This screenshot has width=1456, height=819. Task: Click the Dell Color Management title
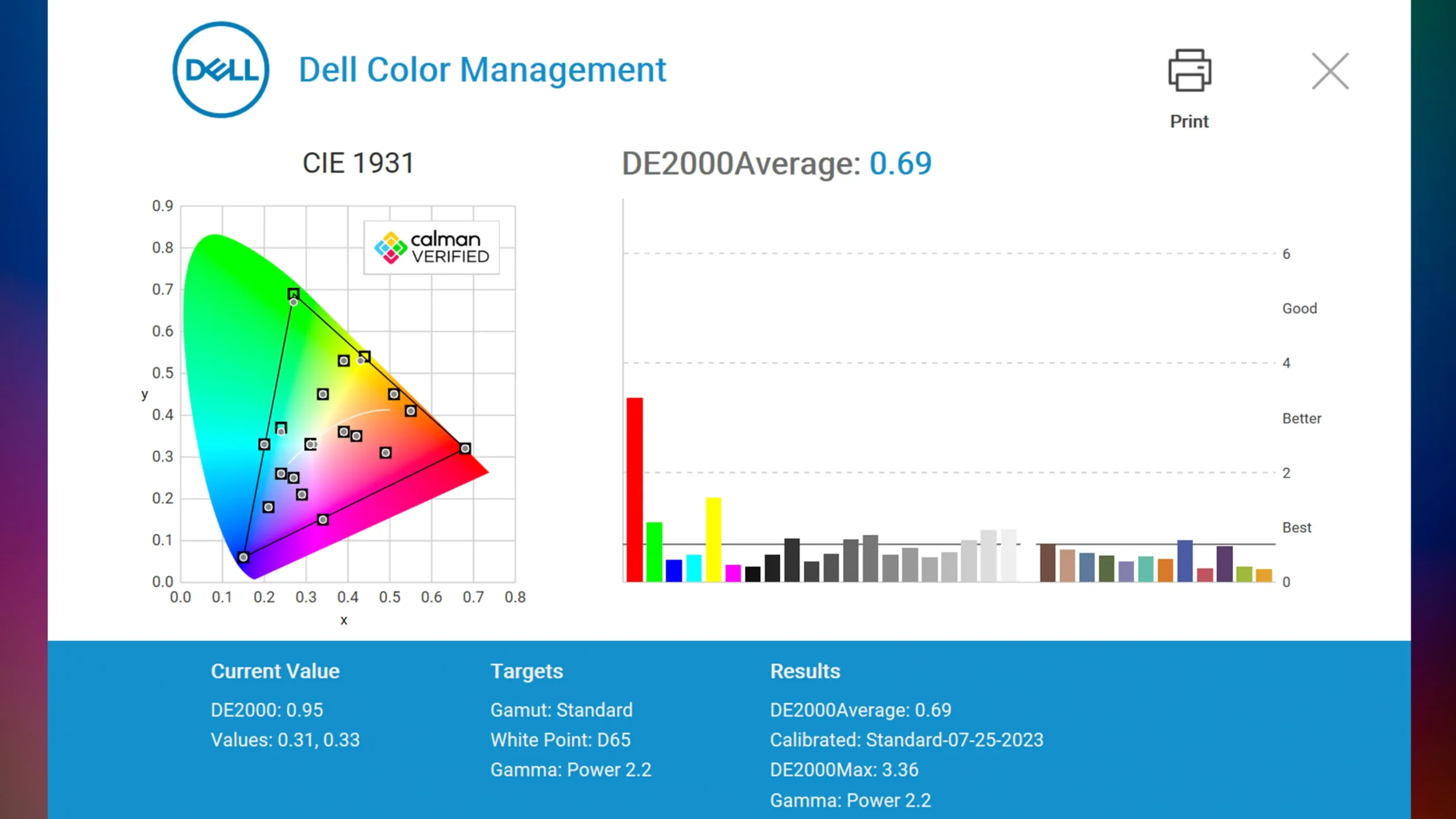(482, 70)
